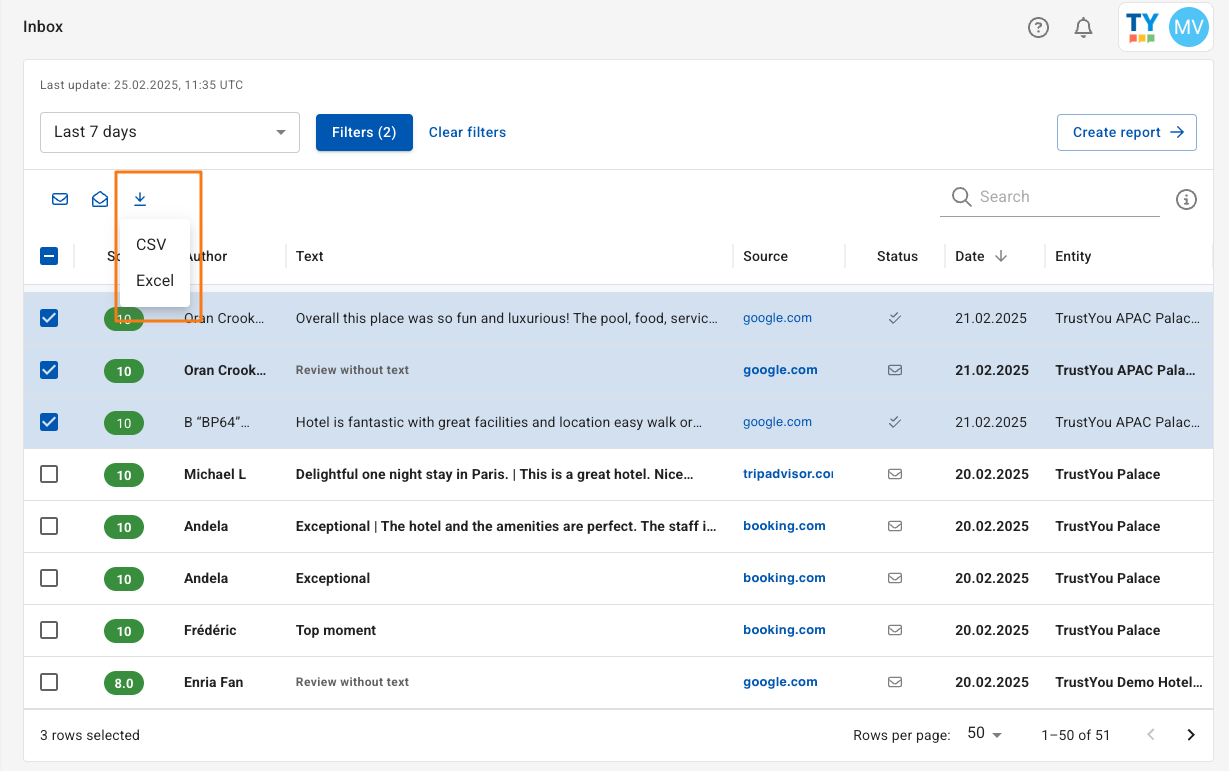Image resolution: width=1229 pixels, height=771 pixels.
Task: Toggle the select-all header checkbox
Action: 49,256
